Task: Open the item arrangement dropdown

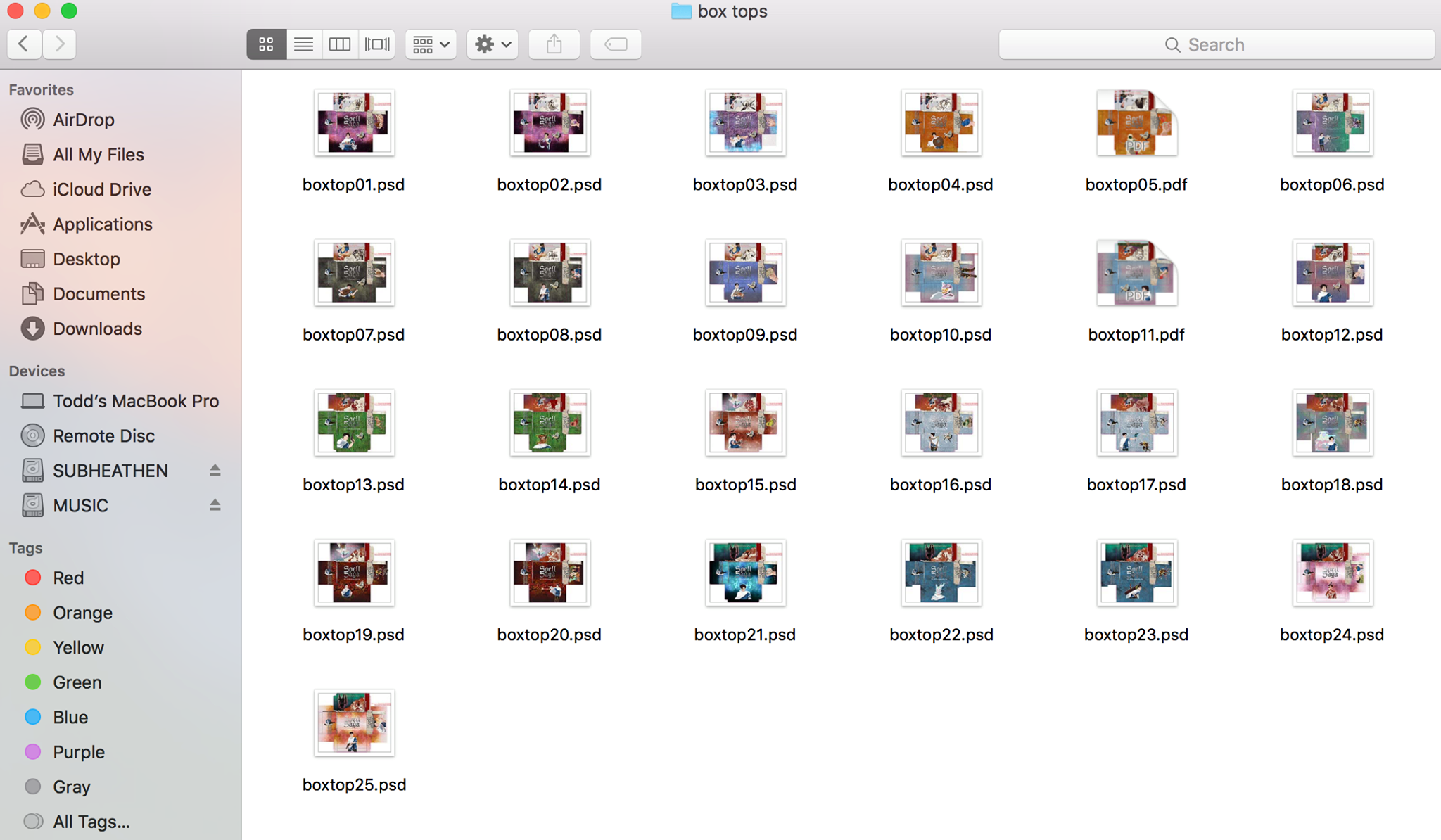Action: tap(431, 44)
